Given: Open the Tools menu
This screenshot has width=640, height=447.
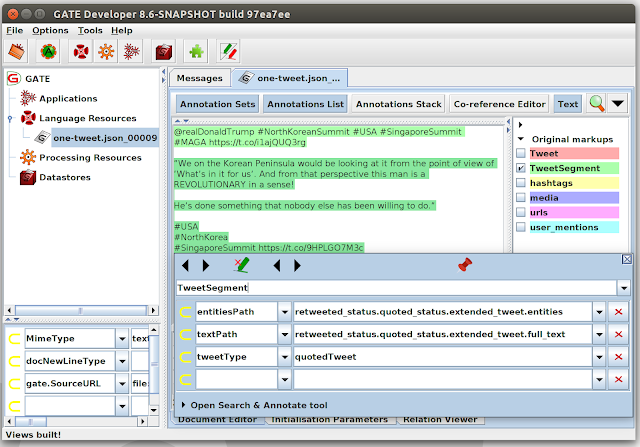Looking at the screenshot, I should pyautogui.click(x=90, y=31).
